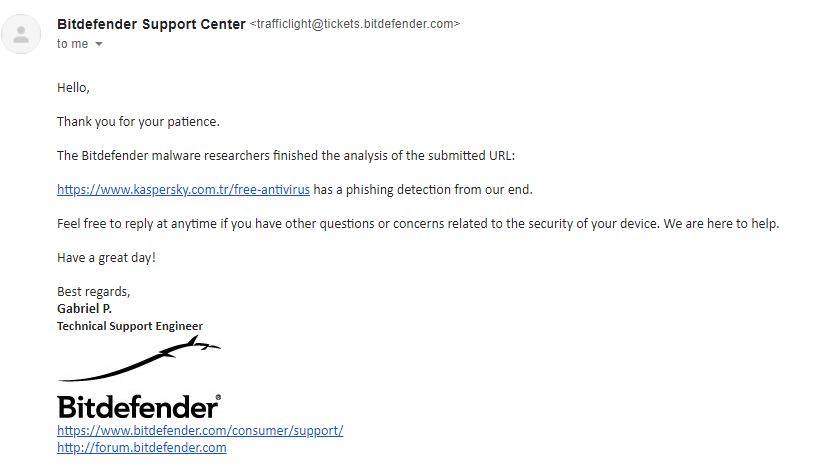Click the signature name Gabriel P.
827x468 pixels.
pyautogui.click(x=85, y=308)
